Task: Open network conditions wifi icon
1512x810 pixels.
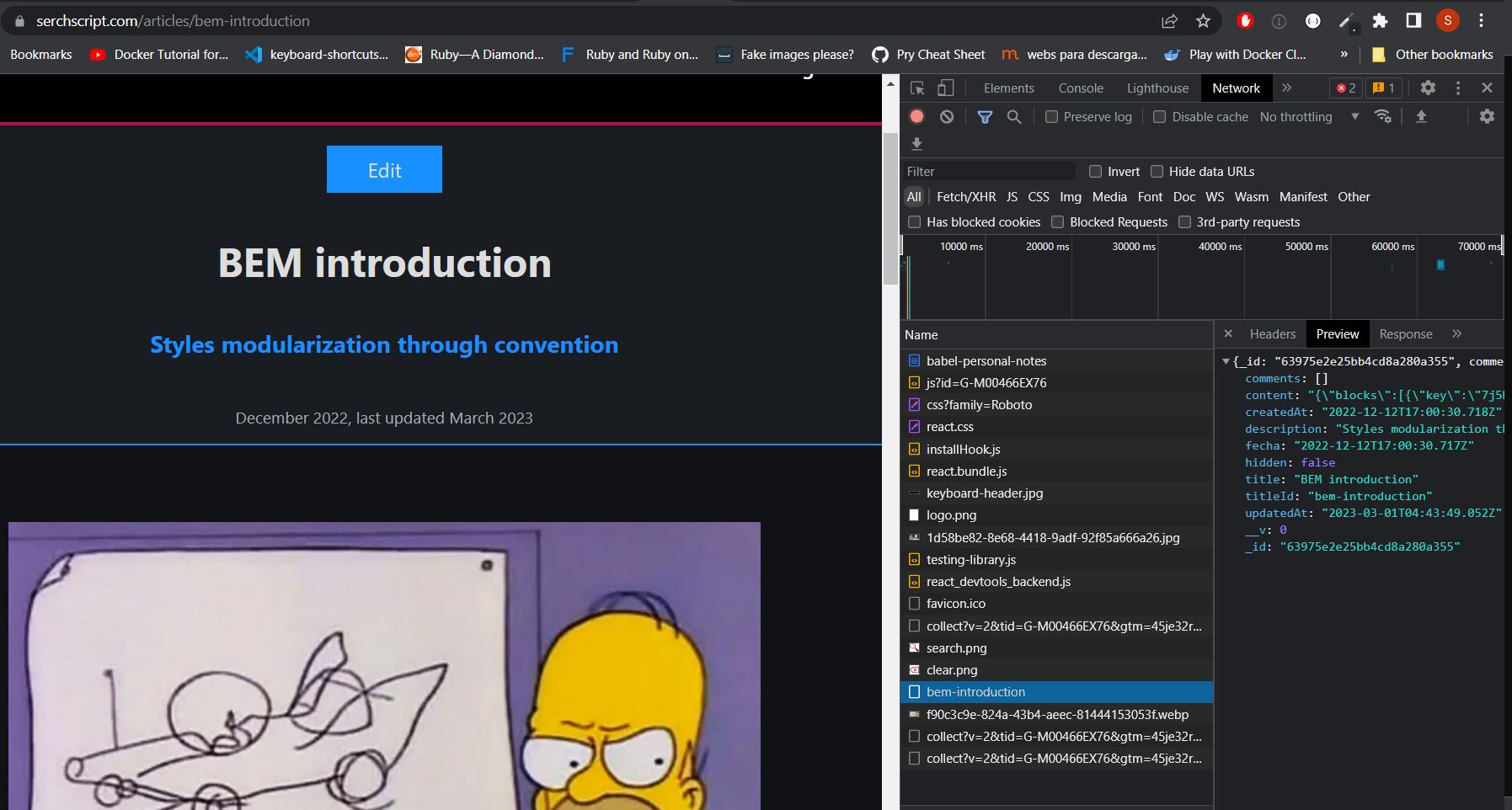Action: tap(1383, 116)
